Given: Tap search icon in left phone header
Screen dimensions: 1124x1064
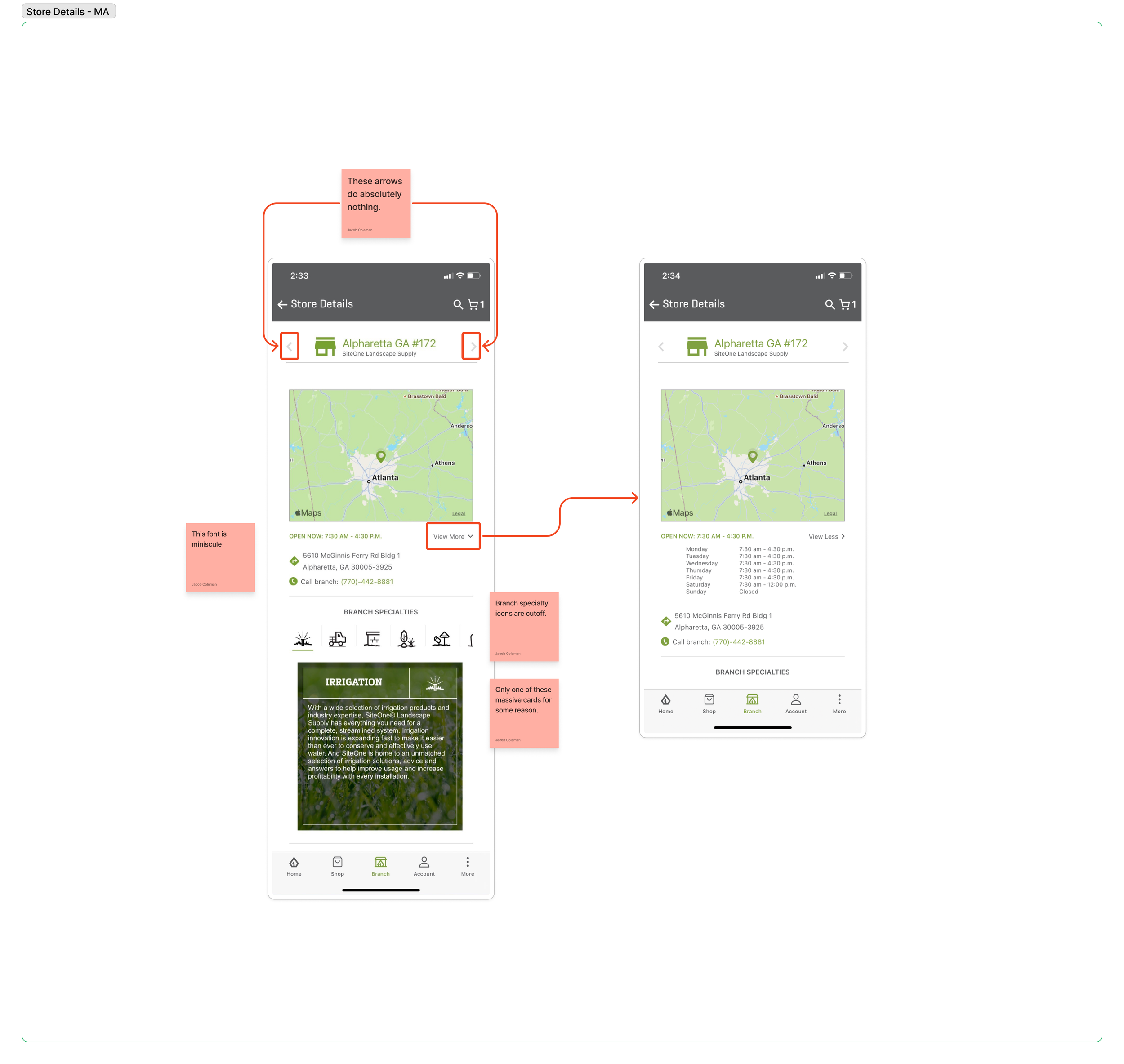Looking at the screenshot, I should point(458,305).
